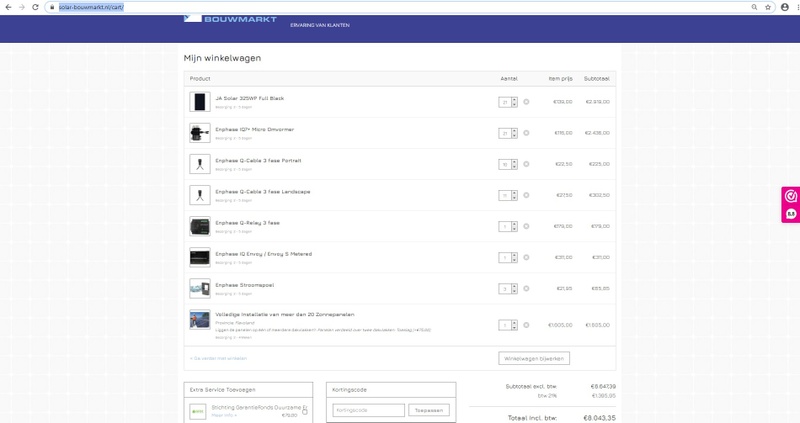800x423 pixels.
Task: Click the Q-Cable Landscape thumbnail
Action: (x=200, y=195)
